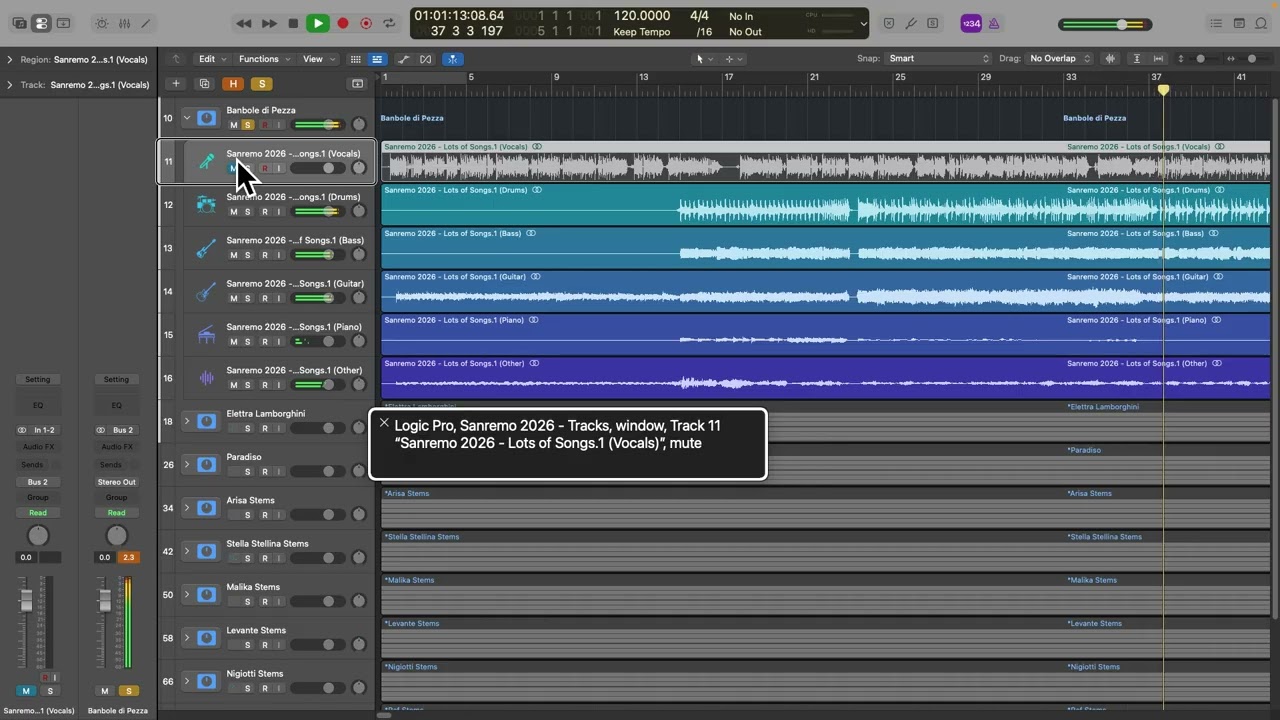The width and height of the screenshot is (1280, 720).
Task: Click the track header drop-down arrow button
Action: click(x=357, y=84)
